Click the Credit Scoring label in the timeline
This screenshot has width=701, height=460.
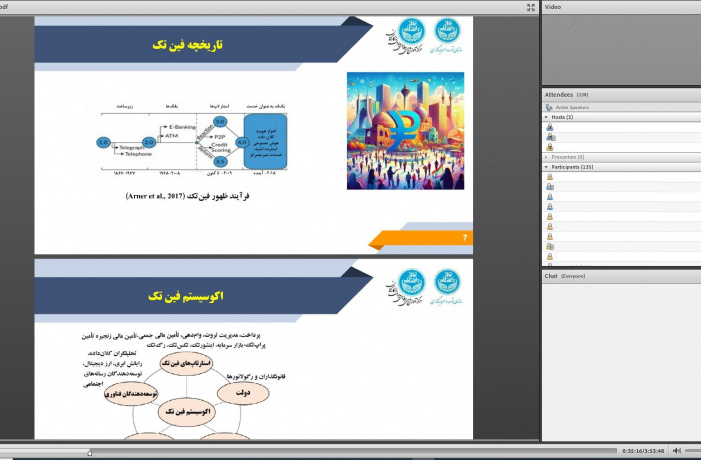tap(220, 148)
